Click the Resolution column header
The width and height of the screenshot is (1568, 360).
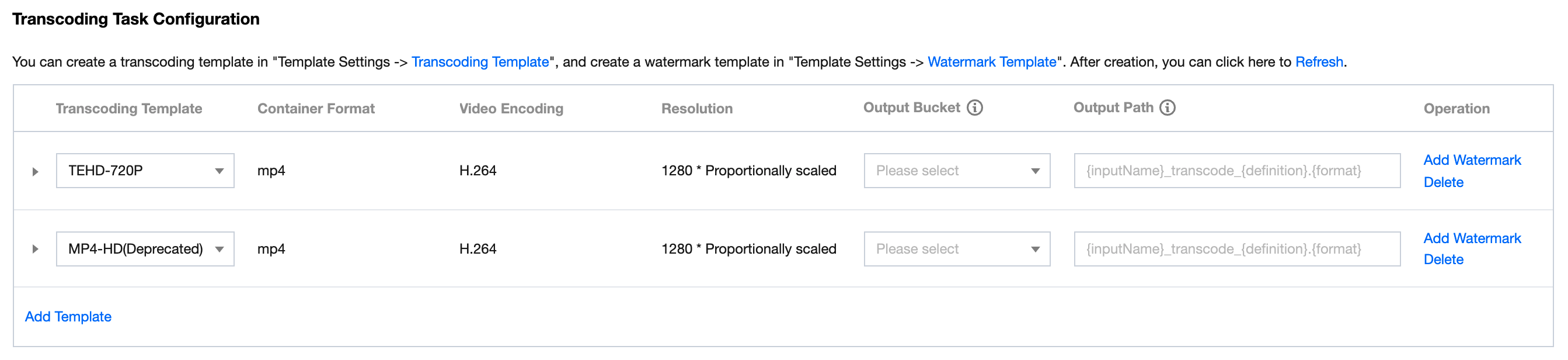point(696,109)
